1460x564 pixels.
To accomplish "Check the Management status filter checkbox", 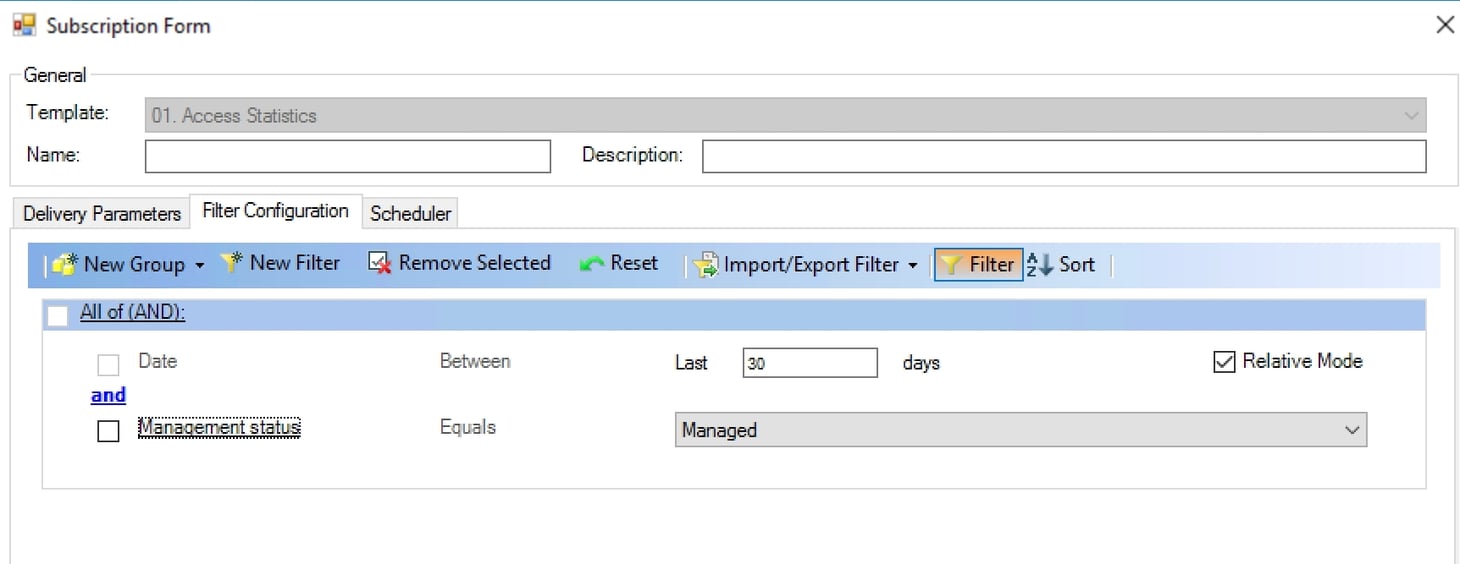I will click(x=108, y=431).
